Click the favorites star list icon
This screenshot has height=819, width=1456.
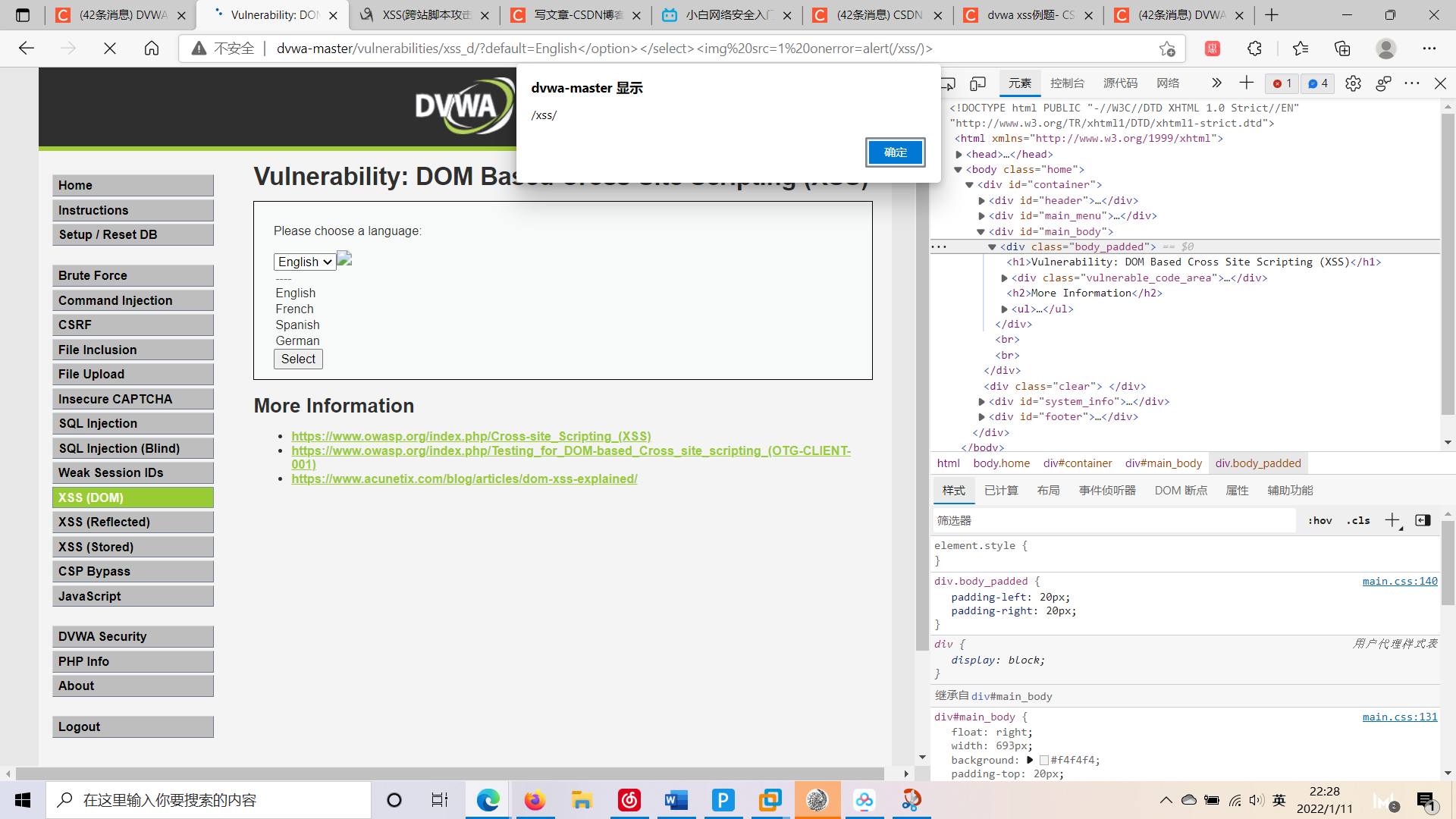[1300, 49]
